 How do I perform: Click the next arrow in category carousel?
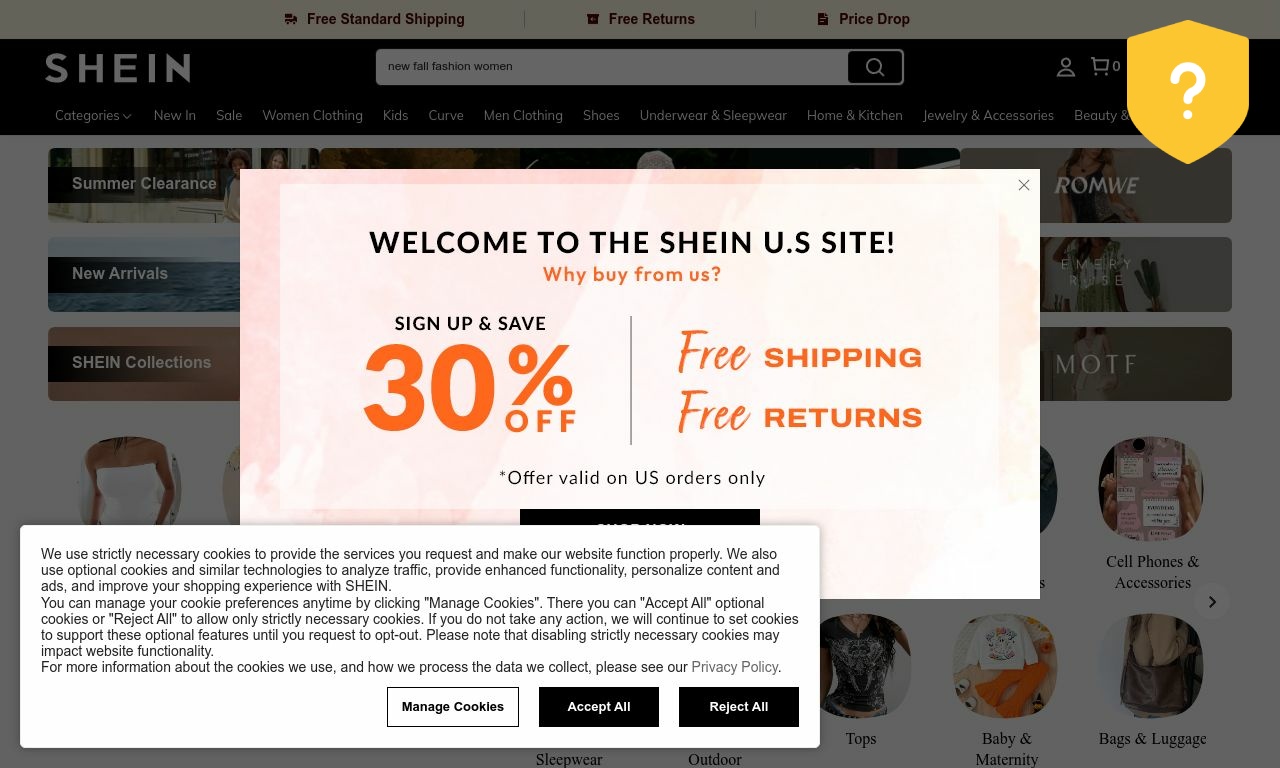[x=1211, y=602]
